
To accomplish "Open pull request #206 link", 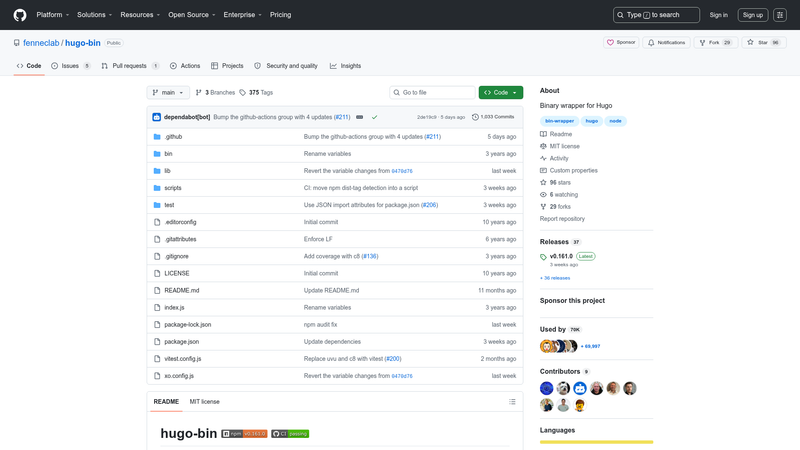I will point(429,205).
